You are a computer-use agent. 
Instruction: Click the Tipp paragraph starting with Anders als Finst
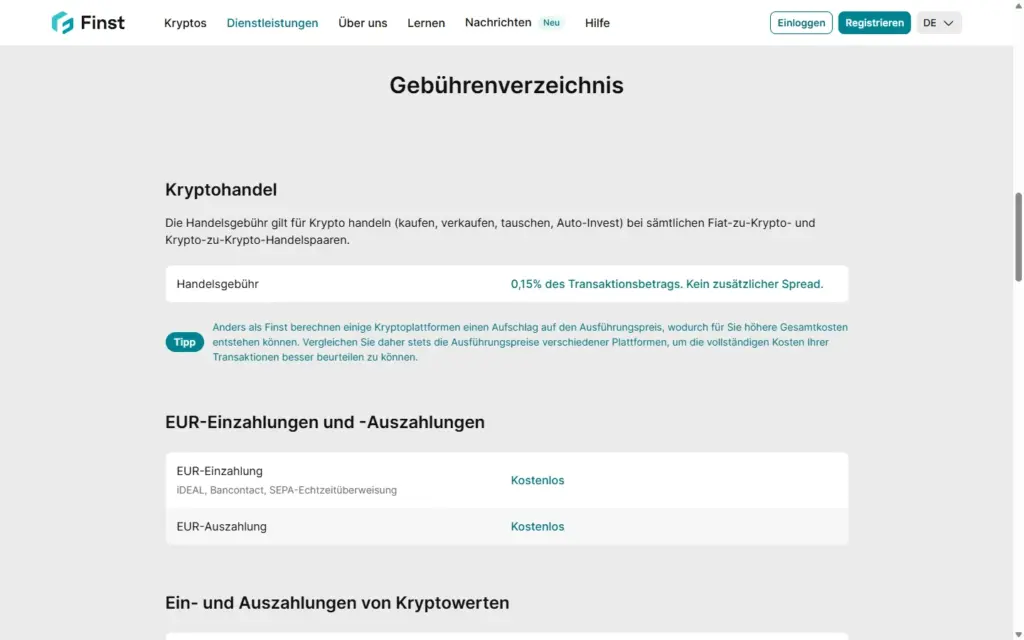[530, 342]
